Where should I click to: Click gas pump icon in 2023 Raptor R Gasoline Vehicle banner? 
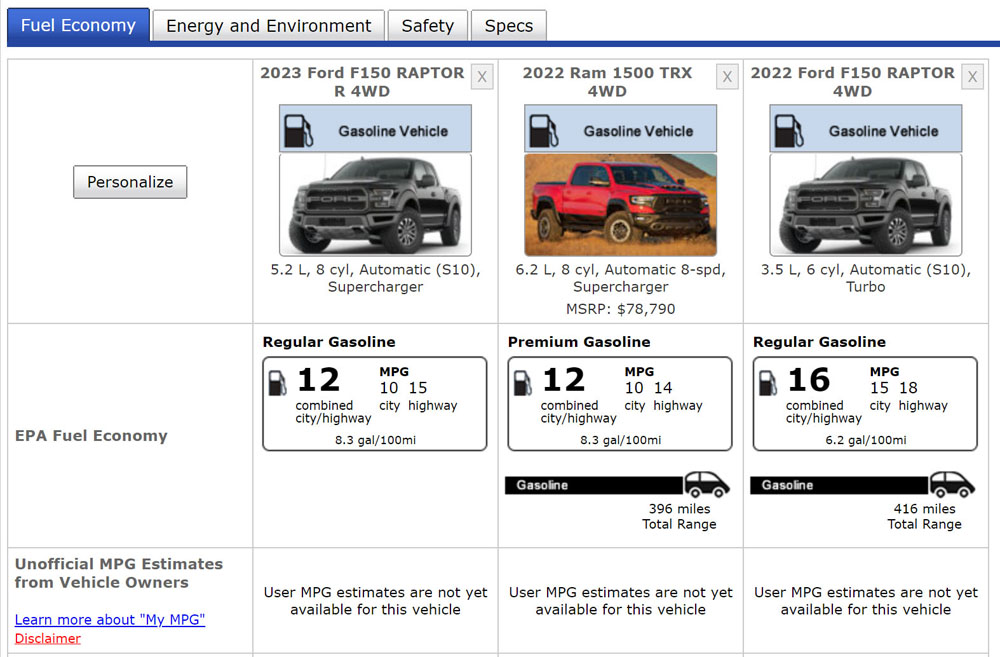[x=297, y=130]
